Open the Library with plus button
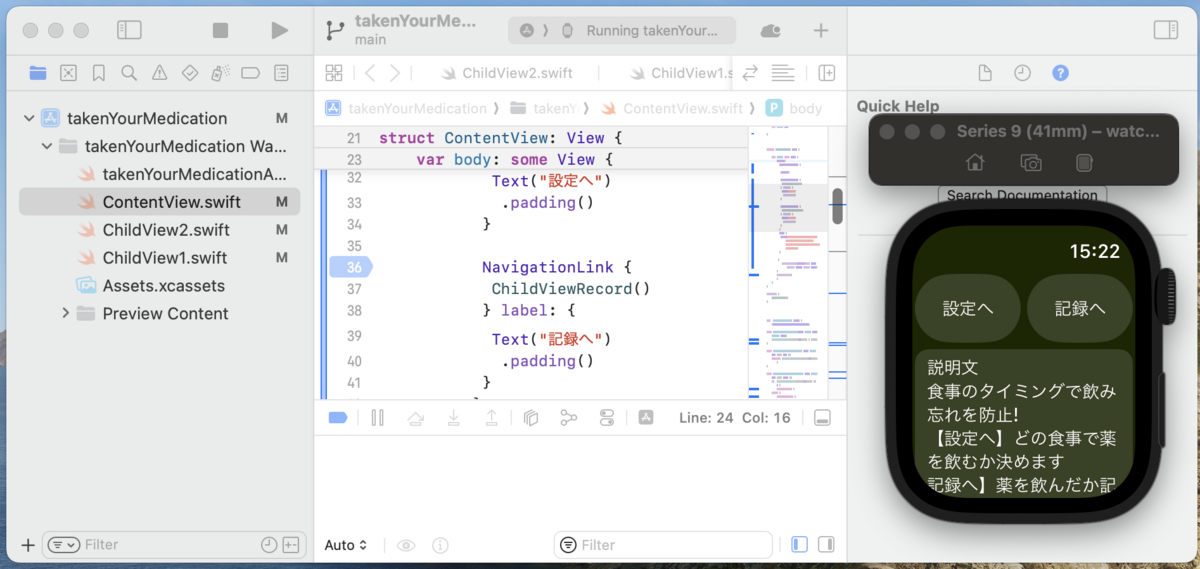Screen dimensions: 1200x569 coord(821,31)
